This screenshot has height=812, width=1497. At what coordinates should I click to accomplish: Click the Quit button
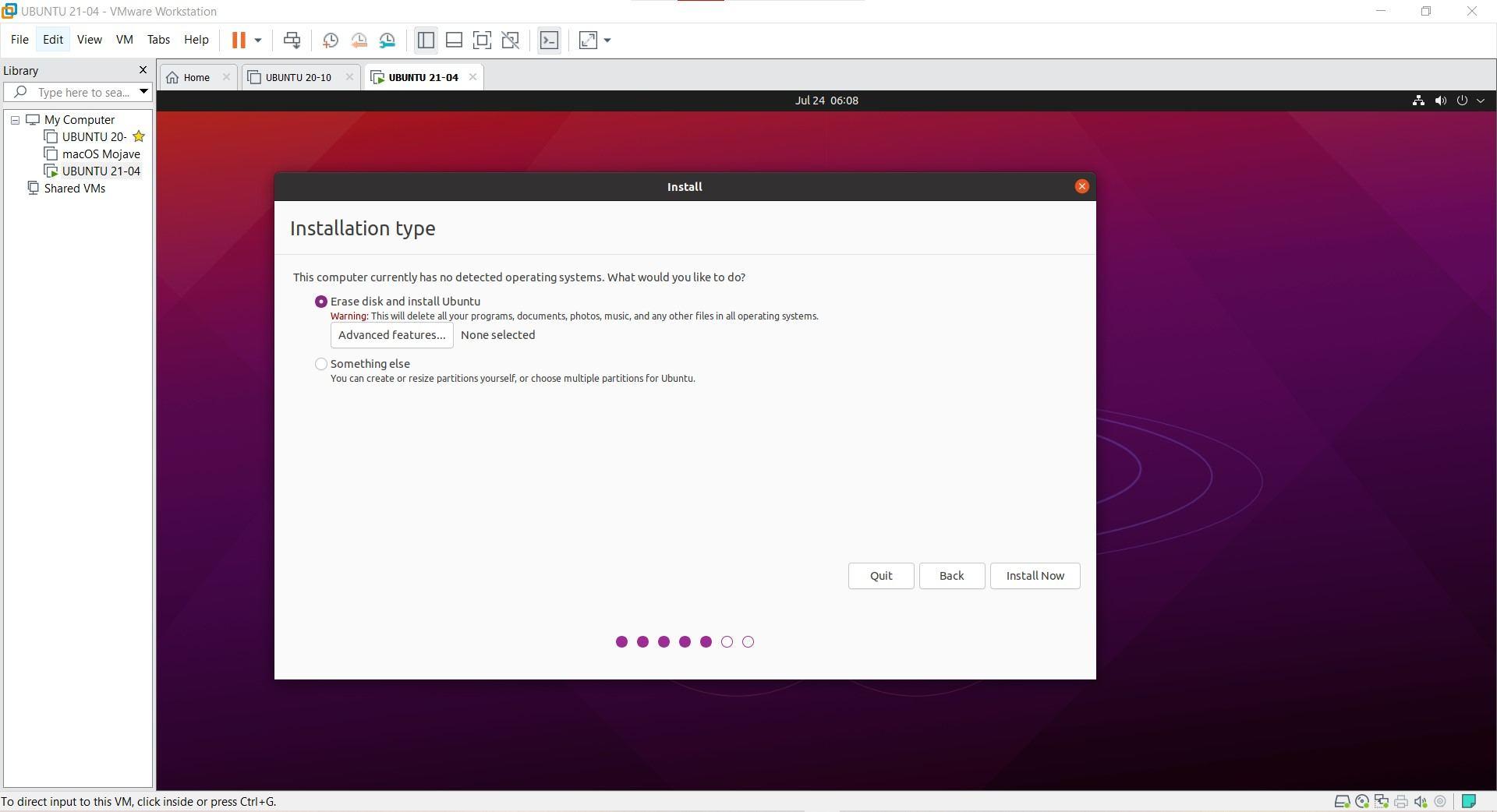click(881, 576)
